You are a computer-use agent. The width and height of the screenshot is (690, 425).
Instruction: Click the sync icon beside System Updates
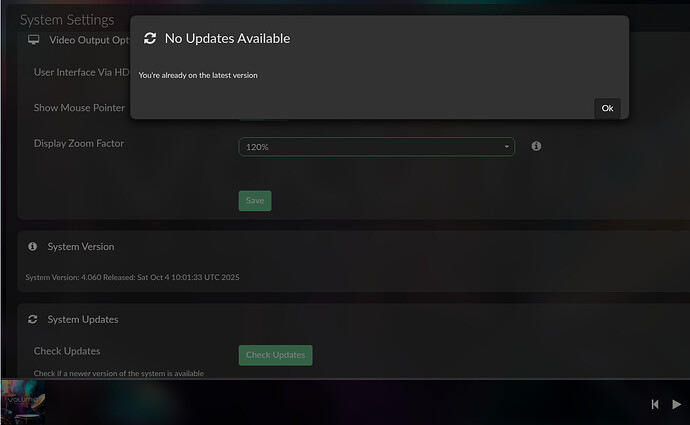(x=33, y=319)
